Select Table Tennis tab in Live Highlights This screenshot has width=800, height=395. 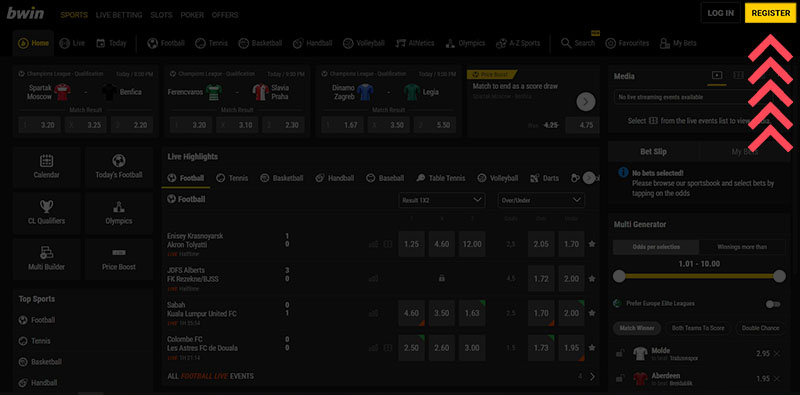pyautogui.click(x=441, y=178)
